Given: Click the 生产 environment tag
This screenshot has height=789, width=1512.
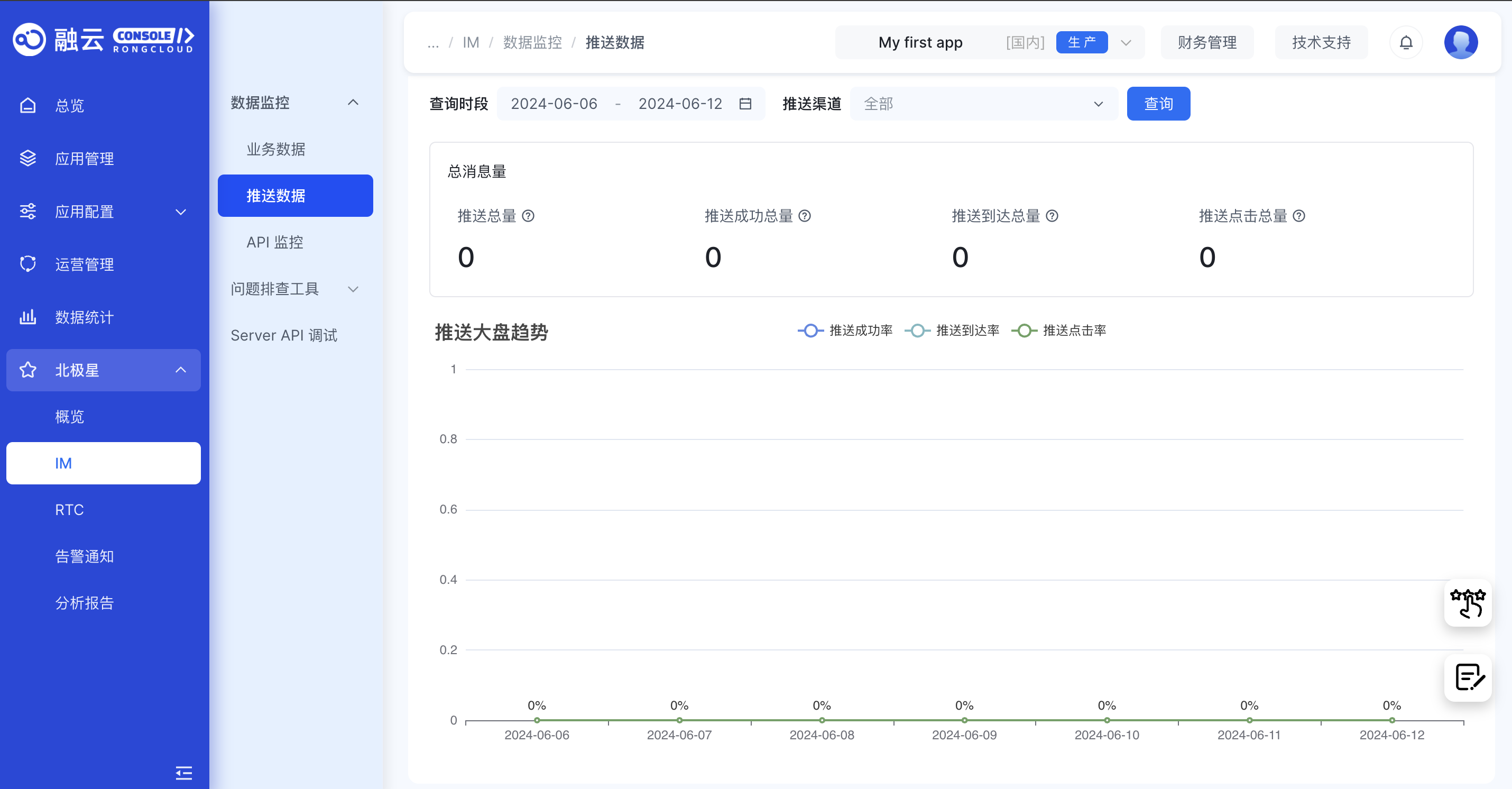Looking at the screenshot, I should (x=1082, y=42).
